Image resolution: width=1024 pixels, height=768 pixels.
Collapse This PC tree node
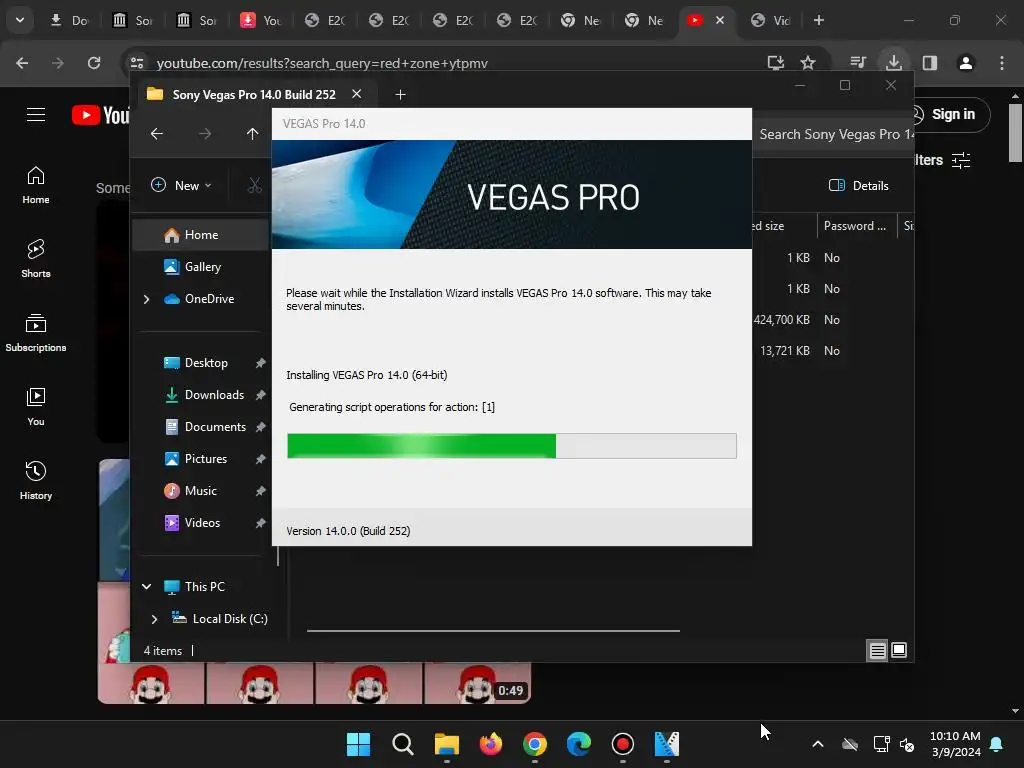point(147,586)
